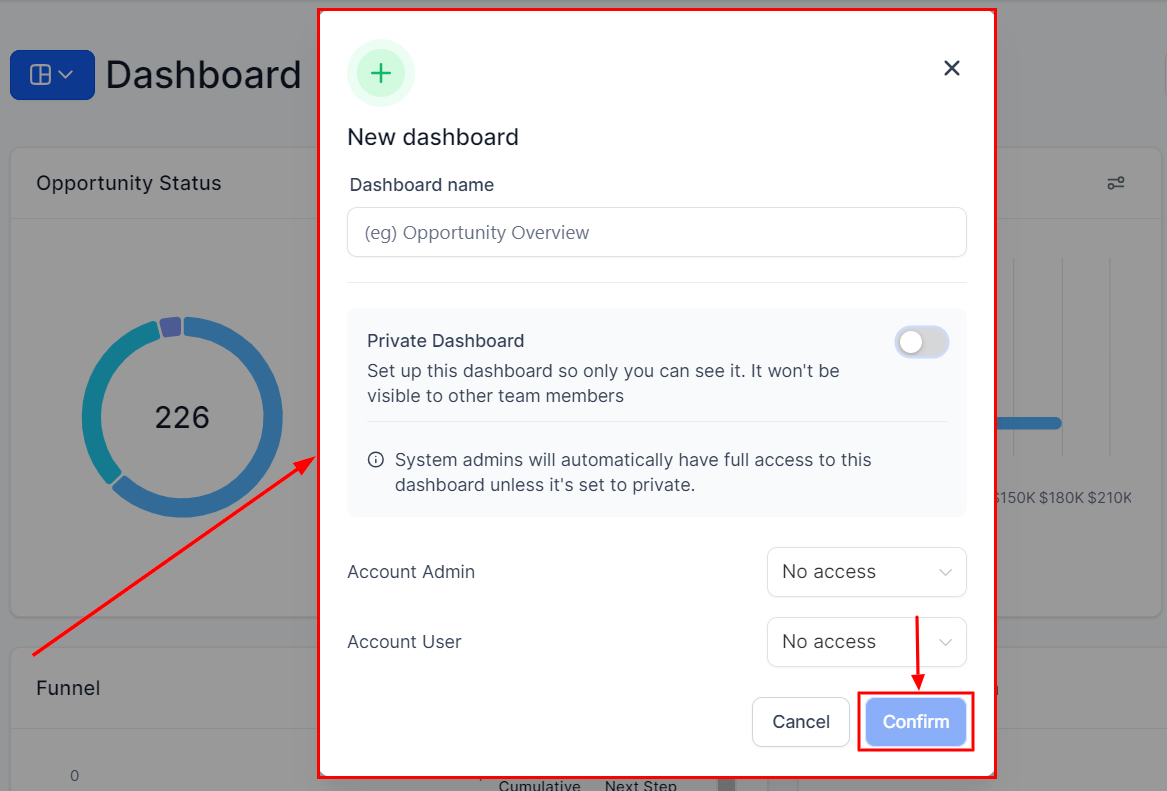Click the 226 count inside the donut chart
1167x791 pixels.
click(x=183, y=417)
